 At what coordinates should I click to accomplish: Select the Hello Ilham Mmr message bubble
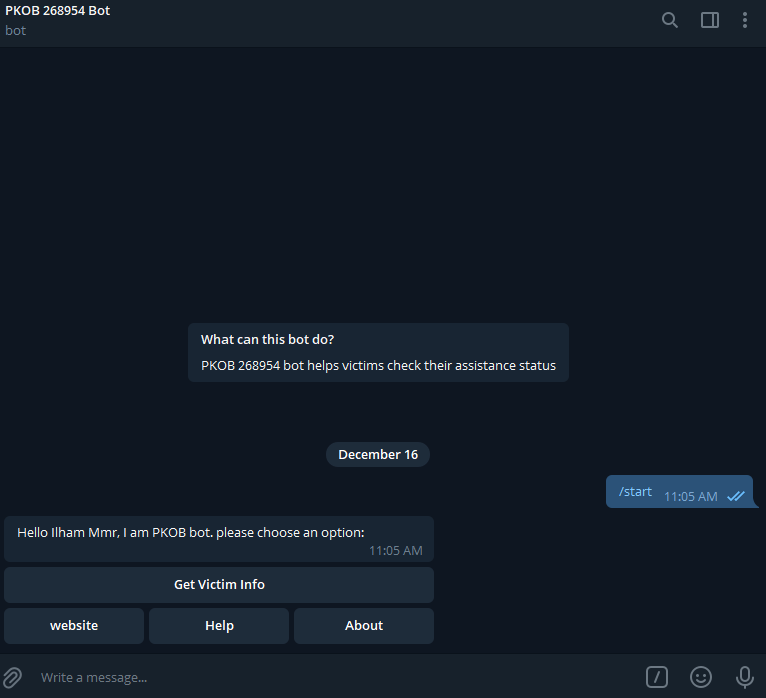pos(219,539)
